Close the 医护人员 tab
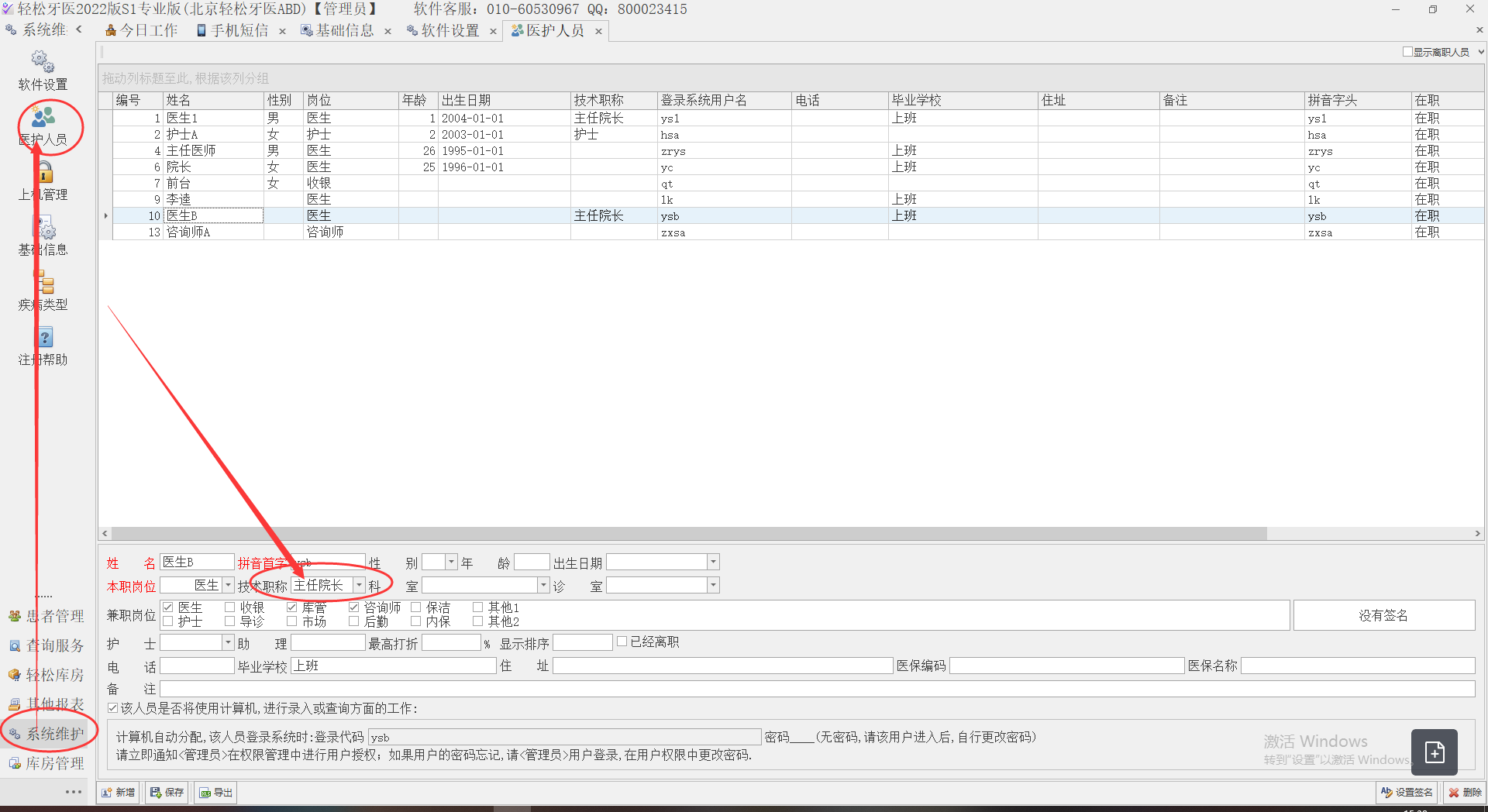 [598, 31]
